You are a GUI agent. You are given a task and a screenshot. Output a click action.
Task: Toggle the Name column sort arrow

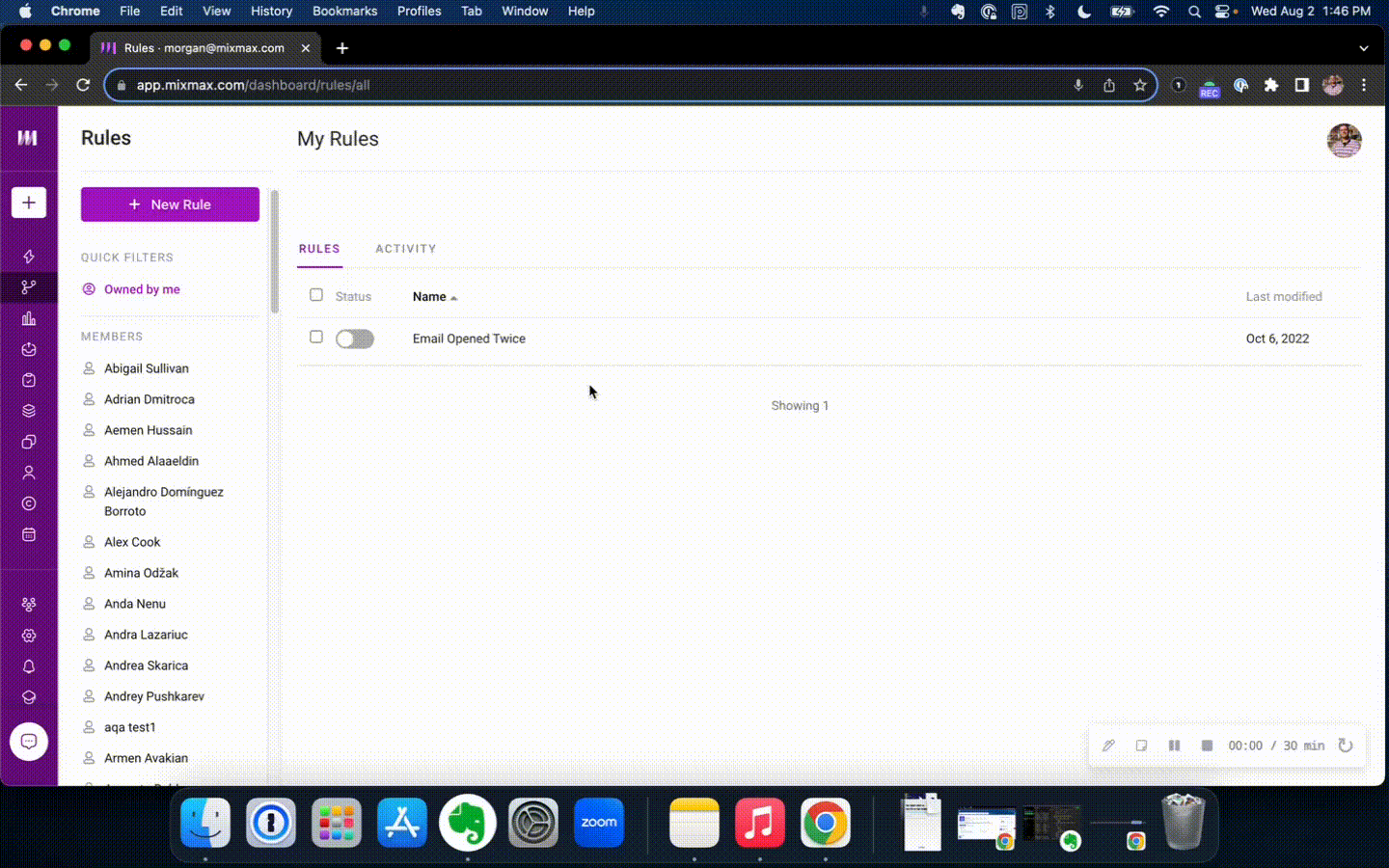(453, 298)
